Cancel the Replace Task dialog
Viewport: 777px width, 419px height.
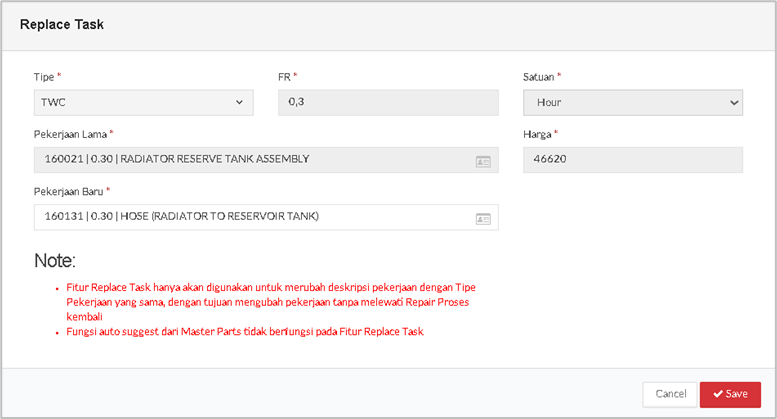tap(670, 394)
